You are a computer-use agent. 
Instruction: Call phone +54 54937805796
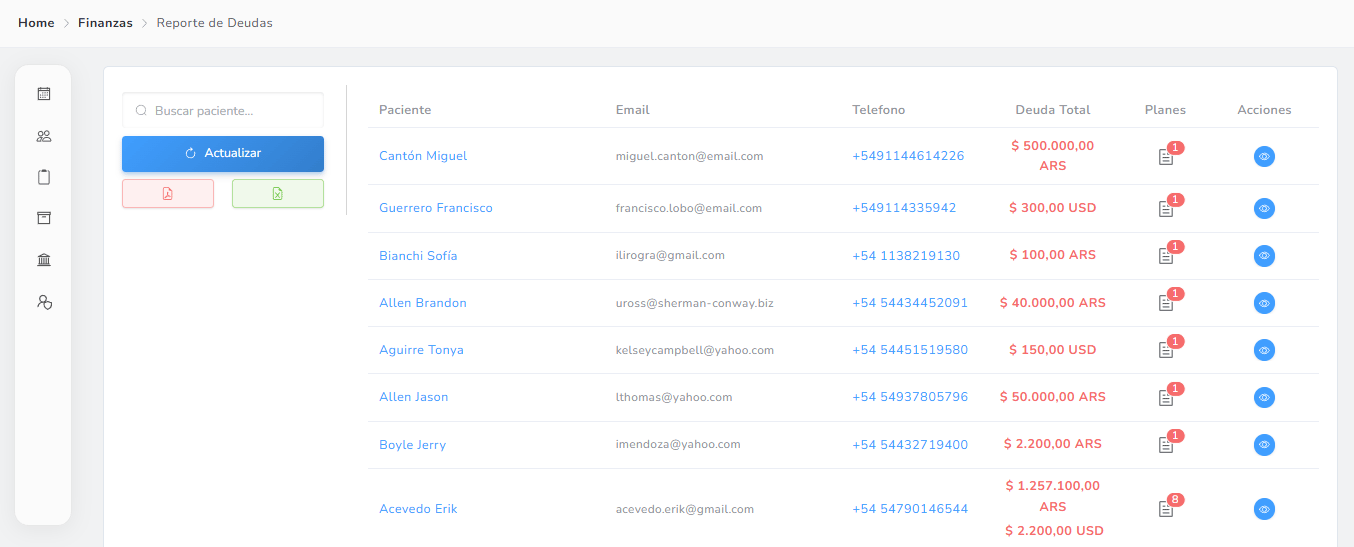pos(910,397)
